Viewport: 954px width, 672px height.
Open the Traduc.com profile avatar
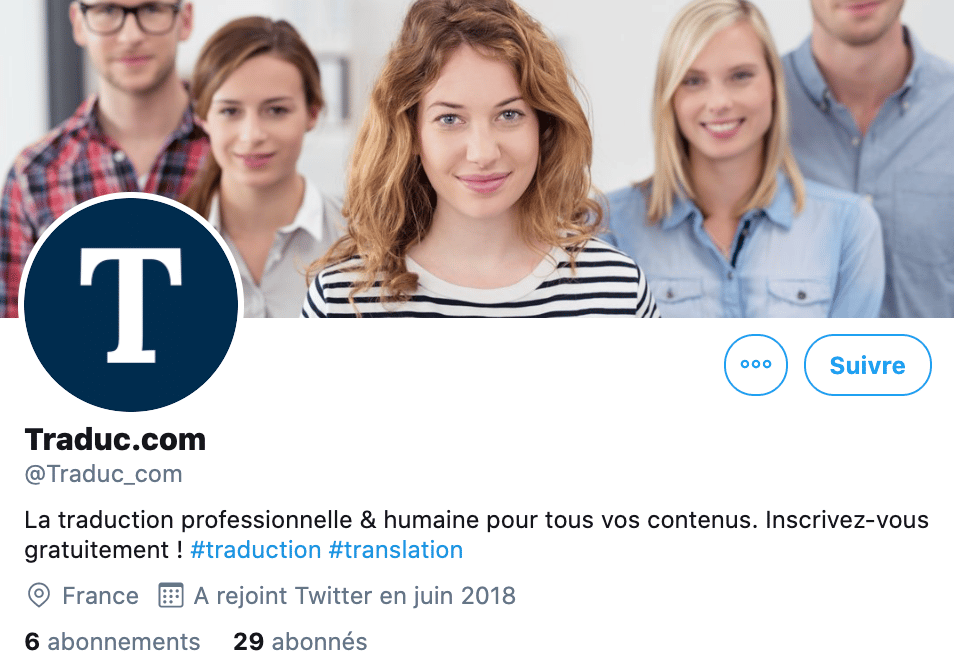131,304
